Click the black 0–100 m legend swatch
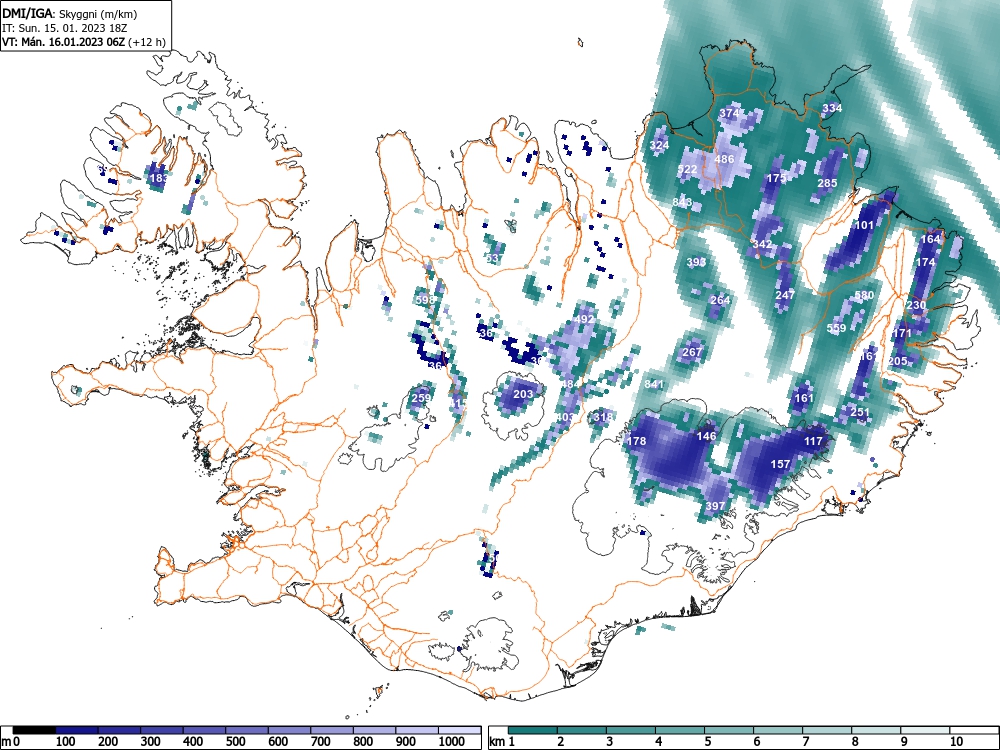 coord(34,730)
